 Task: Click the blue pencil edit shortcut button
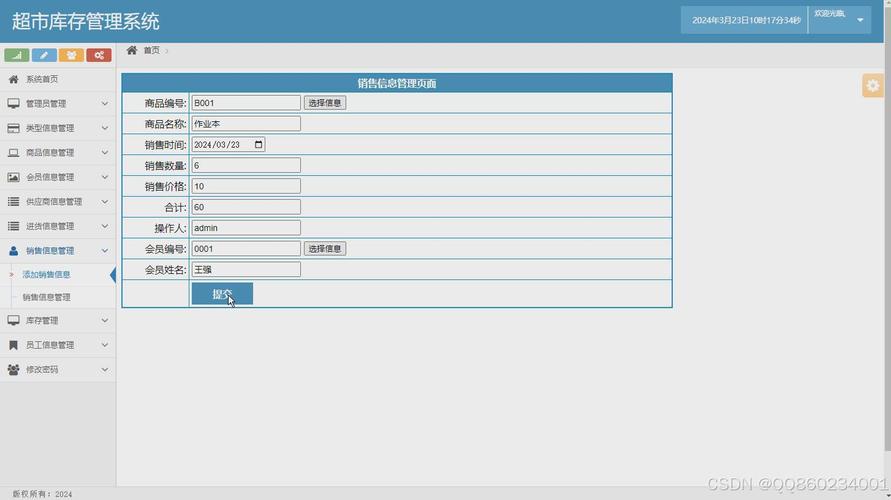point(44,55)
